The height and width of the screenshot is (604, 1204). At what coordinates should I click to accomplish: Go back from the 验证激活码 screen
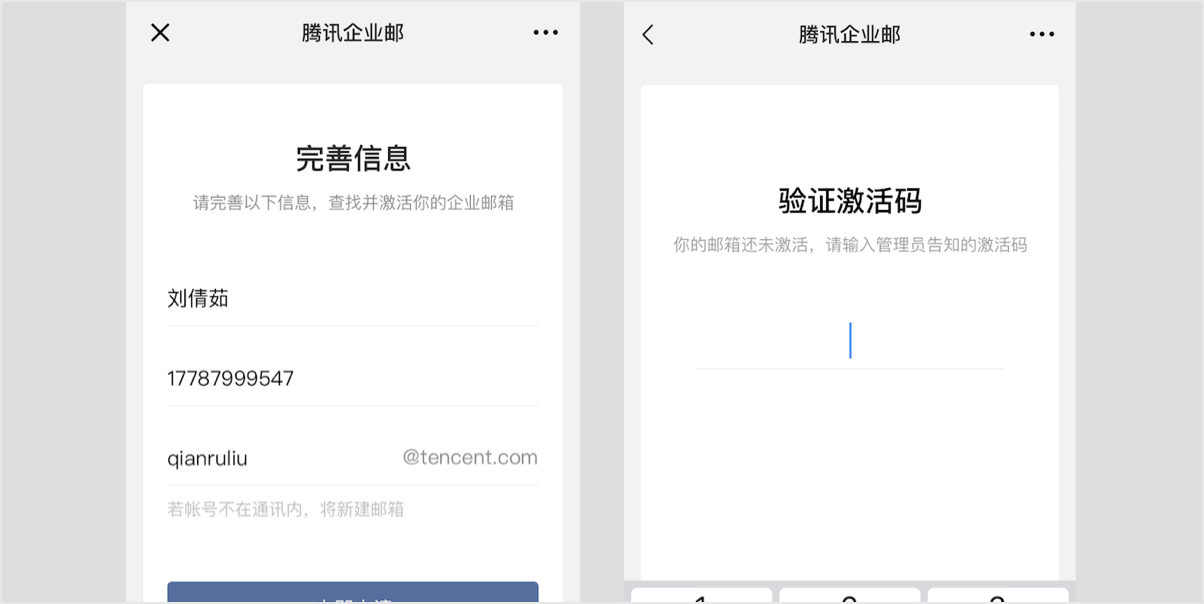pyautogui.click(x=648, y=35)
